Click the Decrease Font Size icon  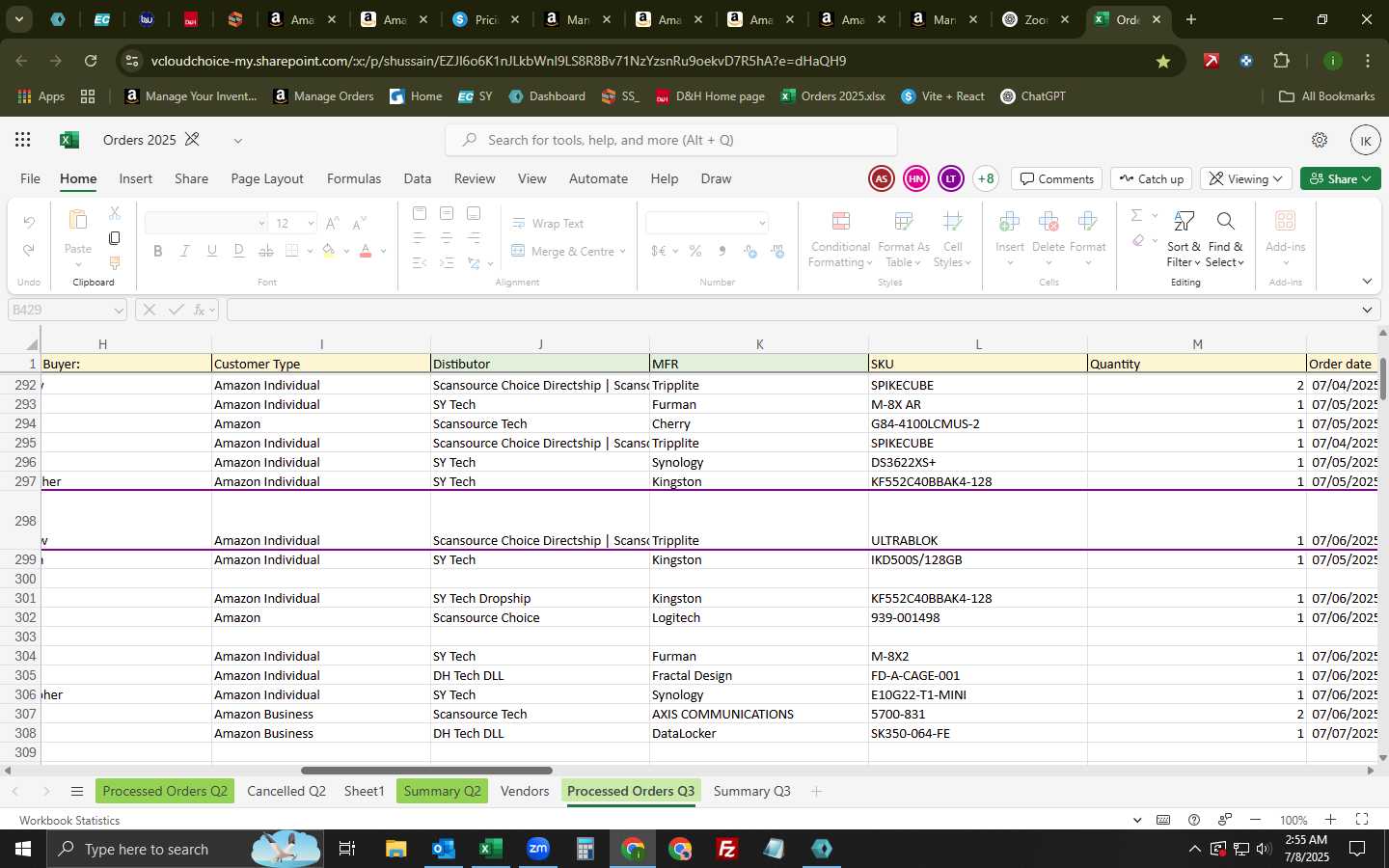pyautogui.click(x=359, y=223)
